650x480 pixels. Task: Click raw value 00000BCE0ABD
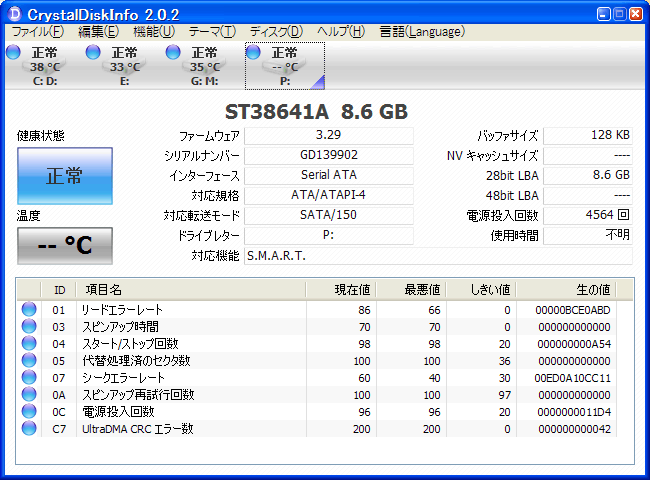(572, 310)
